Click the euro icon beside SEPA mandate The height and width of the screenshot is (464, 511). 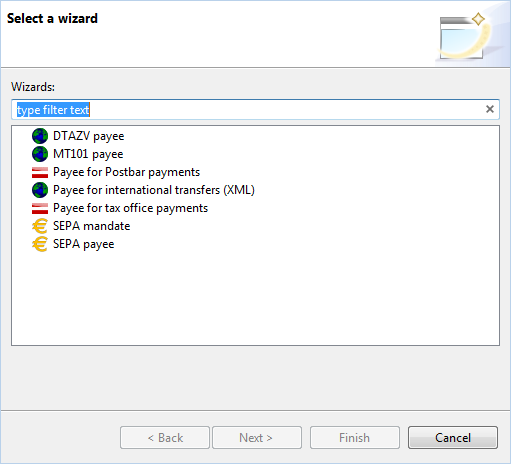pos(40,226)
